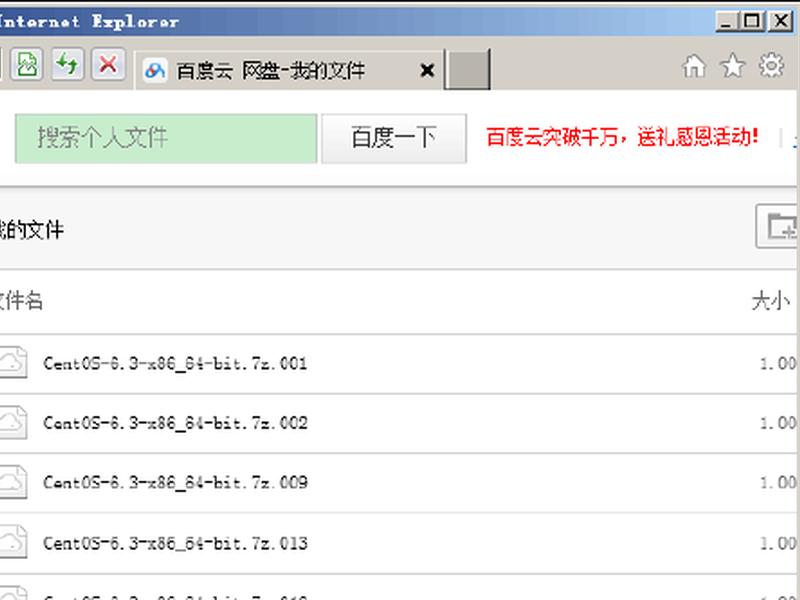Maximize the Internet Explorer window

(752, 21)
